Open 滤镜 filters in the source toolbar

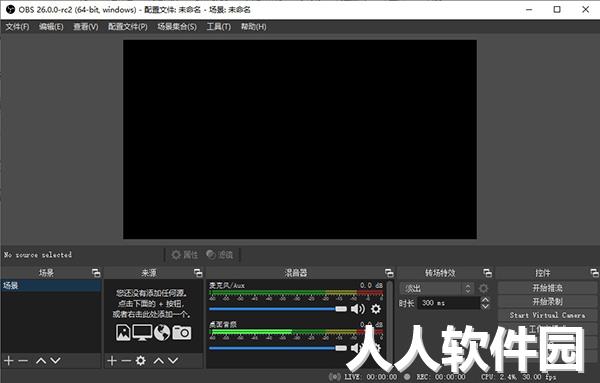tap(220, 255)
